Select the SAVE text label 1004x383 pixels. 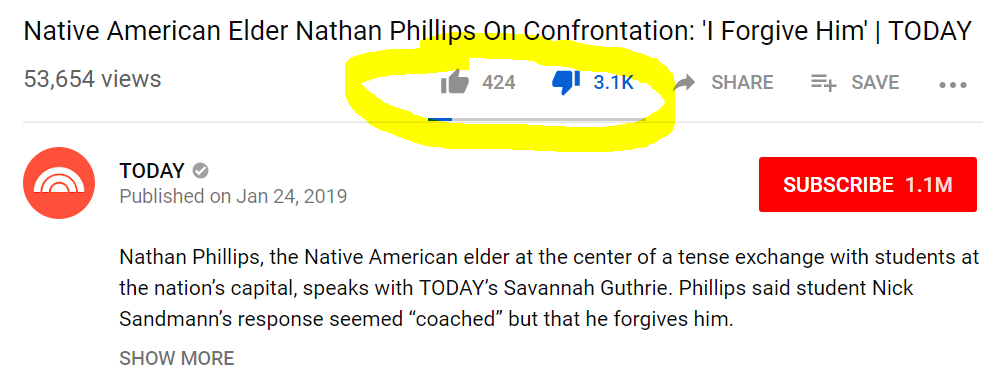[875, 83]
